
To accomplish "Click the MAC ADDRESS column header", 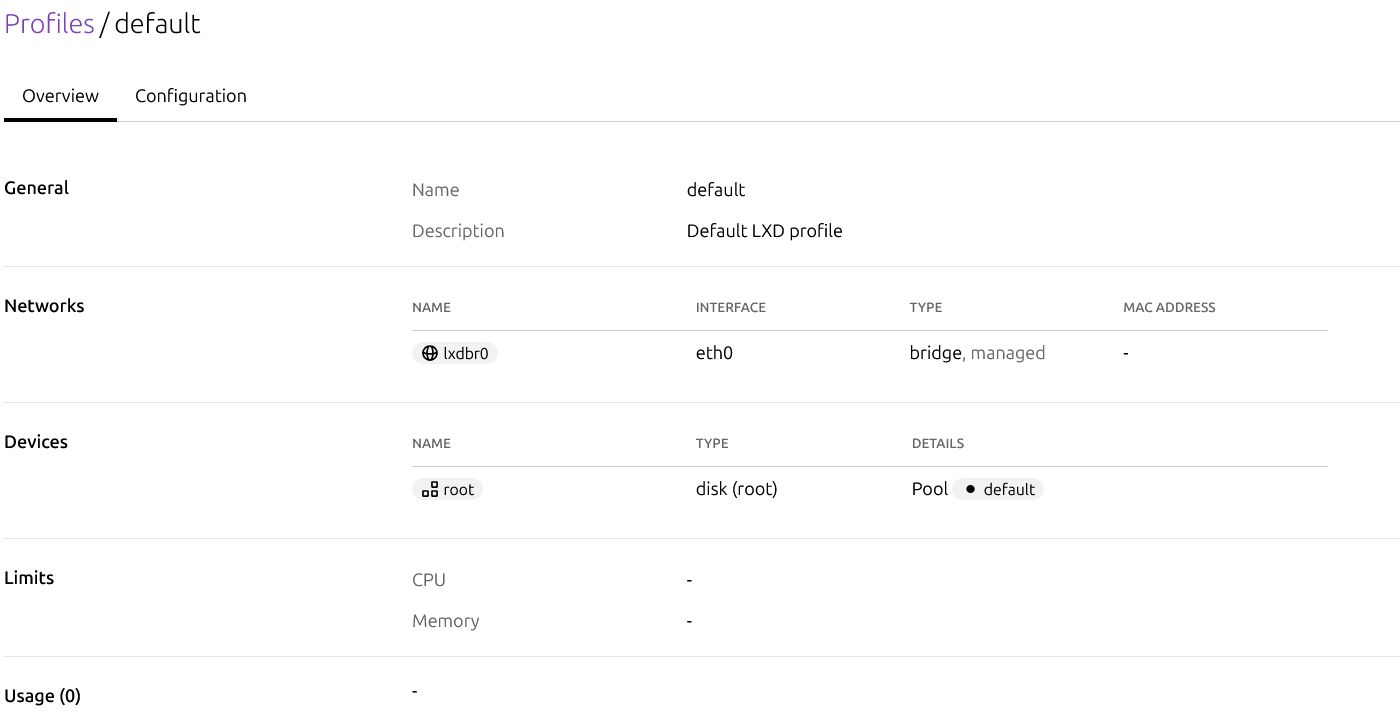I will (x=1169, y=307).
